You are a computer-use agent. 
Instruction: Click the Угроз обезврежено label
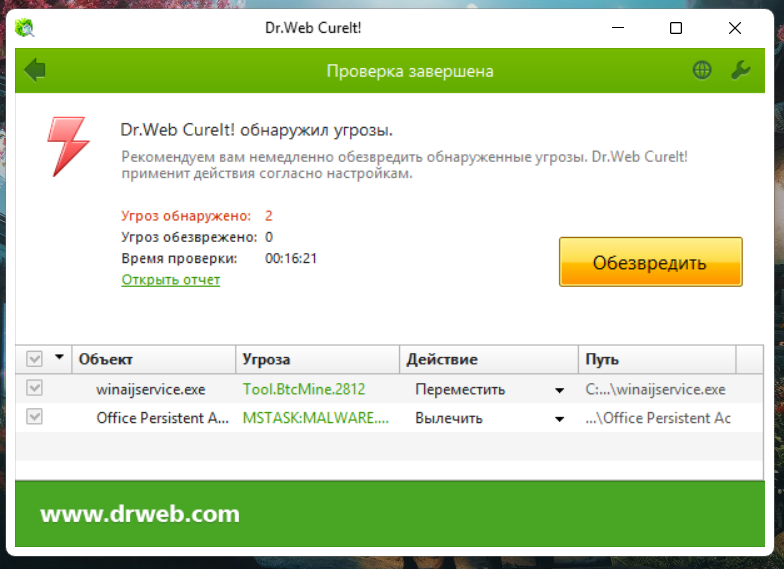coord(189,237)
